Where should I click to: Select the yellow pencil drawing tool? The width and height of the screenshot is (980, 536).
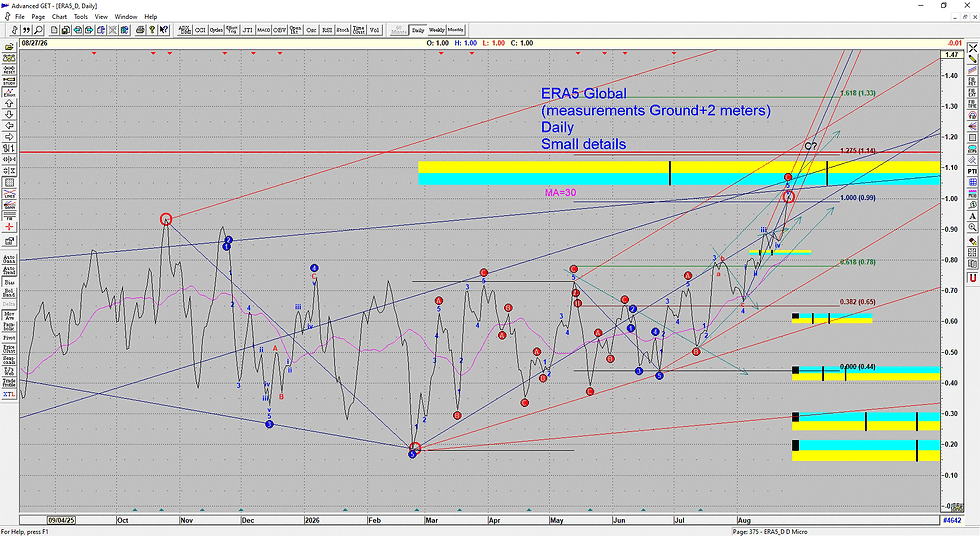(x=972, y=59)
